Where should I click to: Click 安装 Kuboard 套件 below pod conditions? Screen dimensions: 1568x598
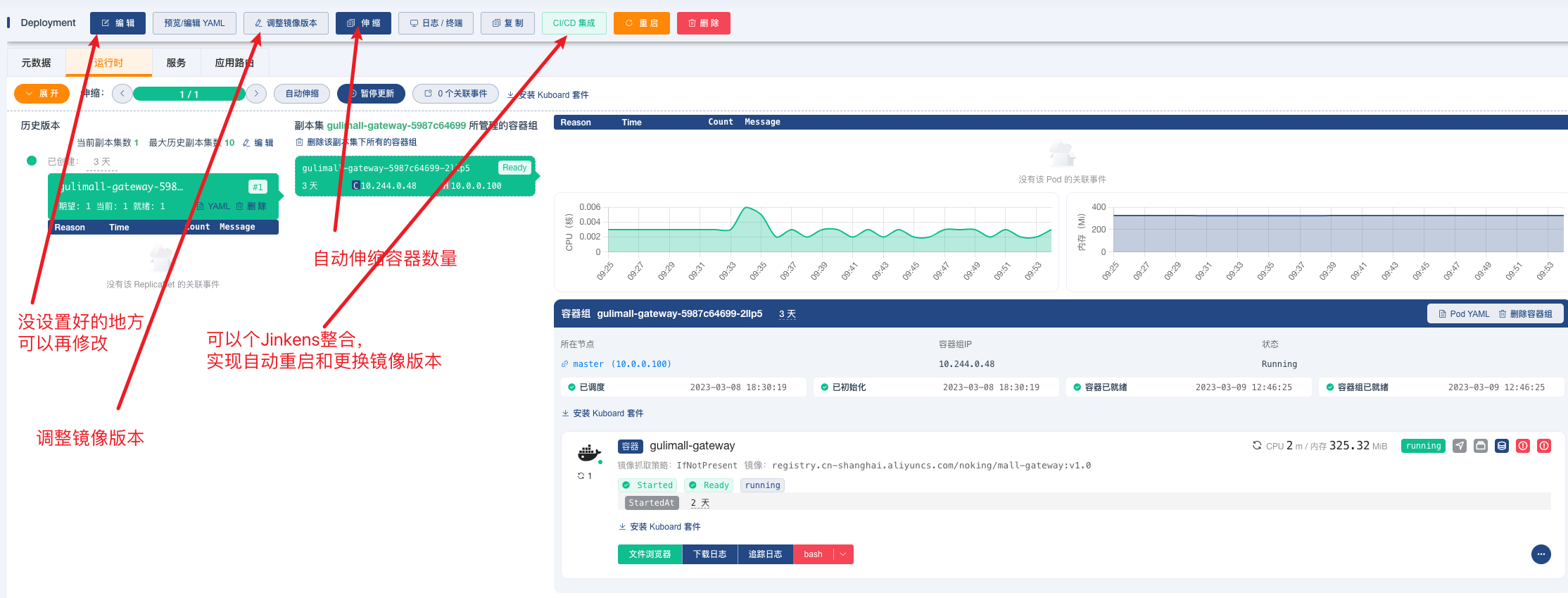pos(602,413)
